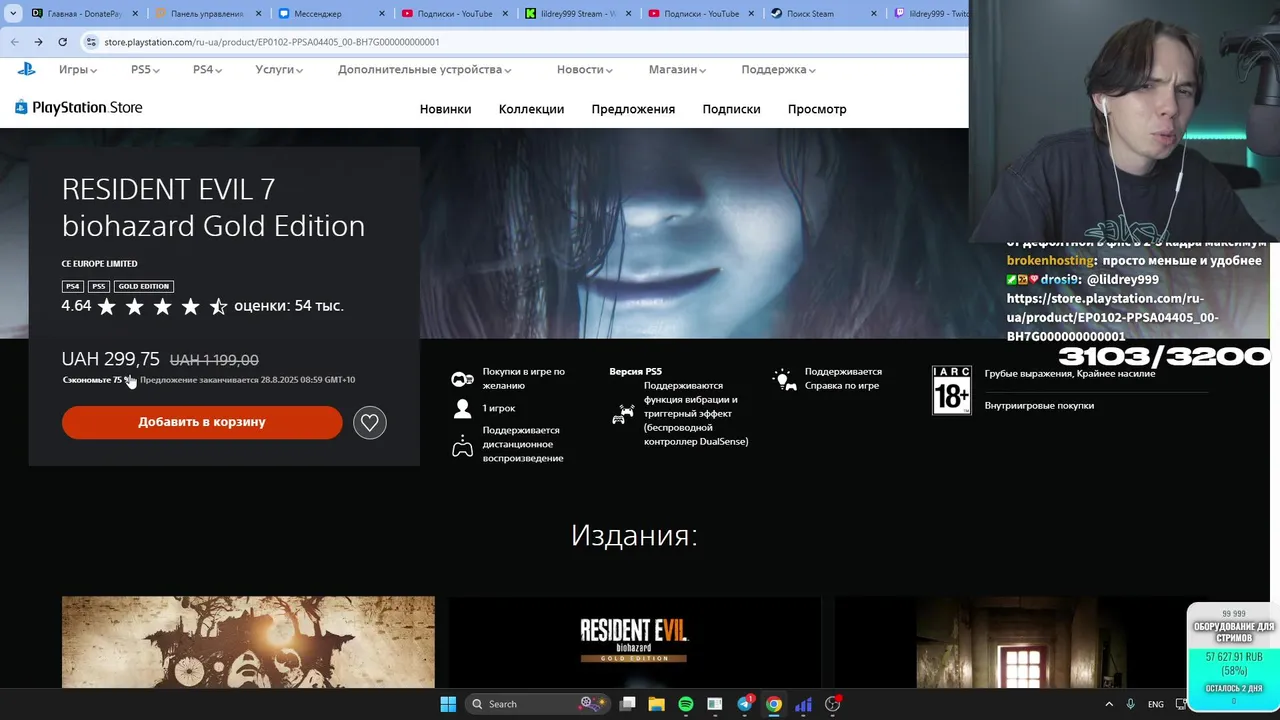Add game to wishlist with heart icon

pos(369,422)
